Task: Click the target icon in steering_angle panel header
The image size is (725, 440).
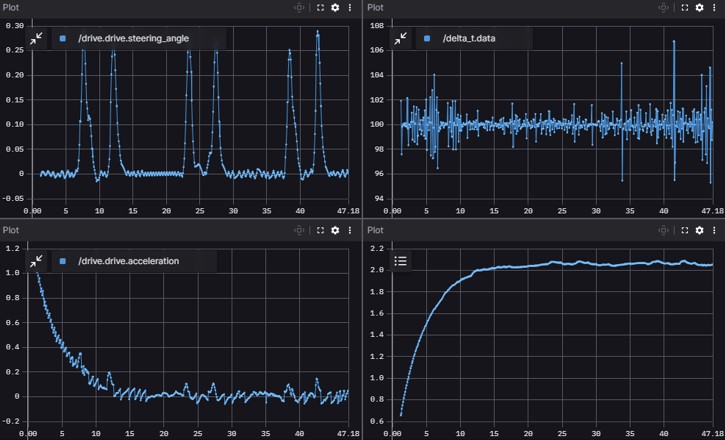Action: pos(299,7)
